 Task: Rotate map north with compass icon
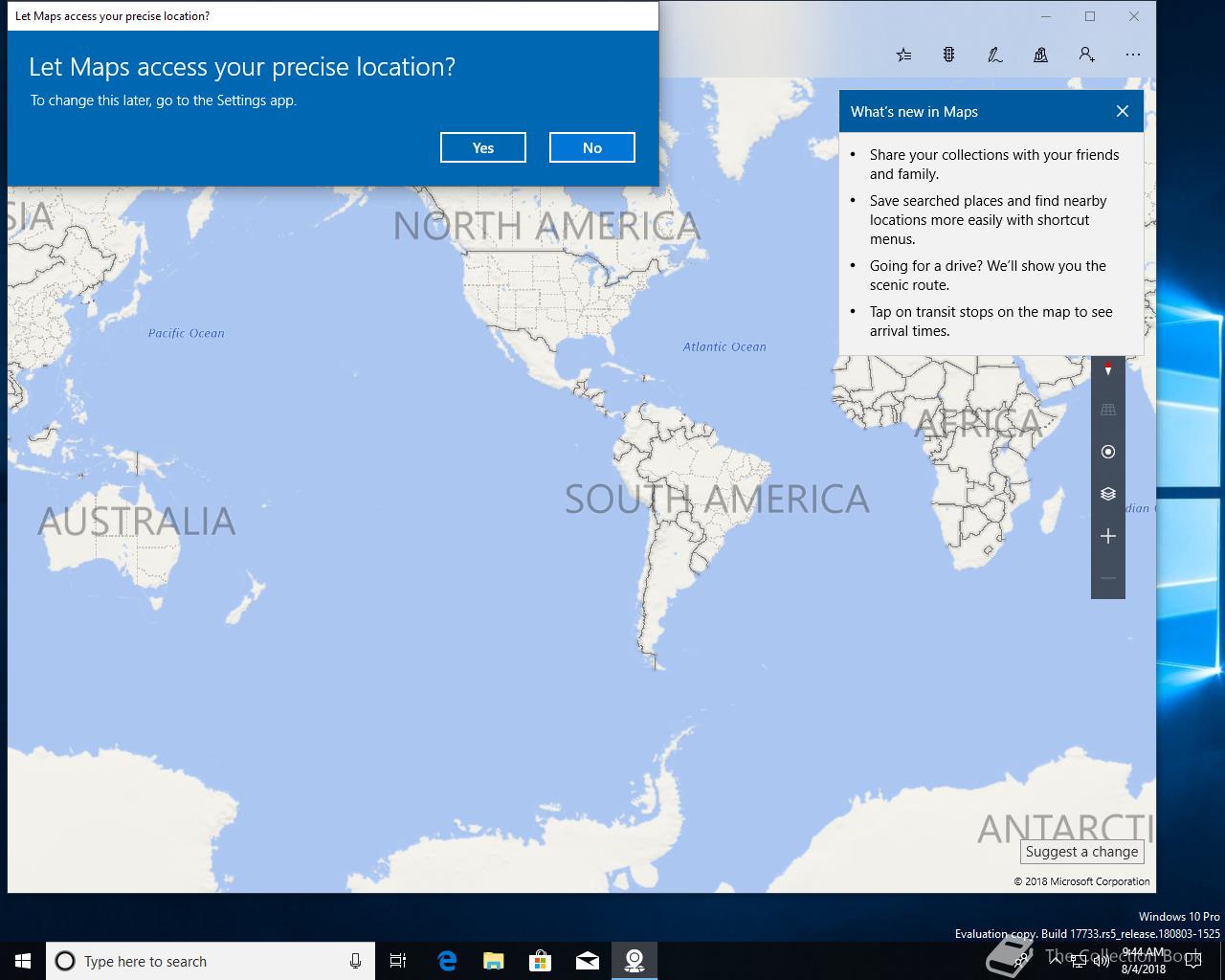pos(1108,367)
